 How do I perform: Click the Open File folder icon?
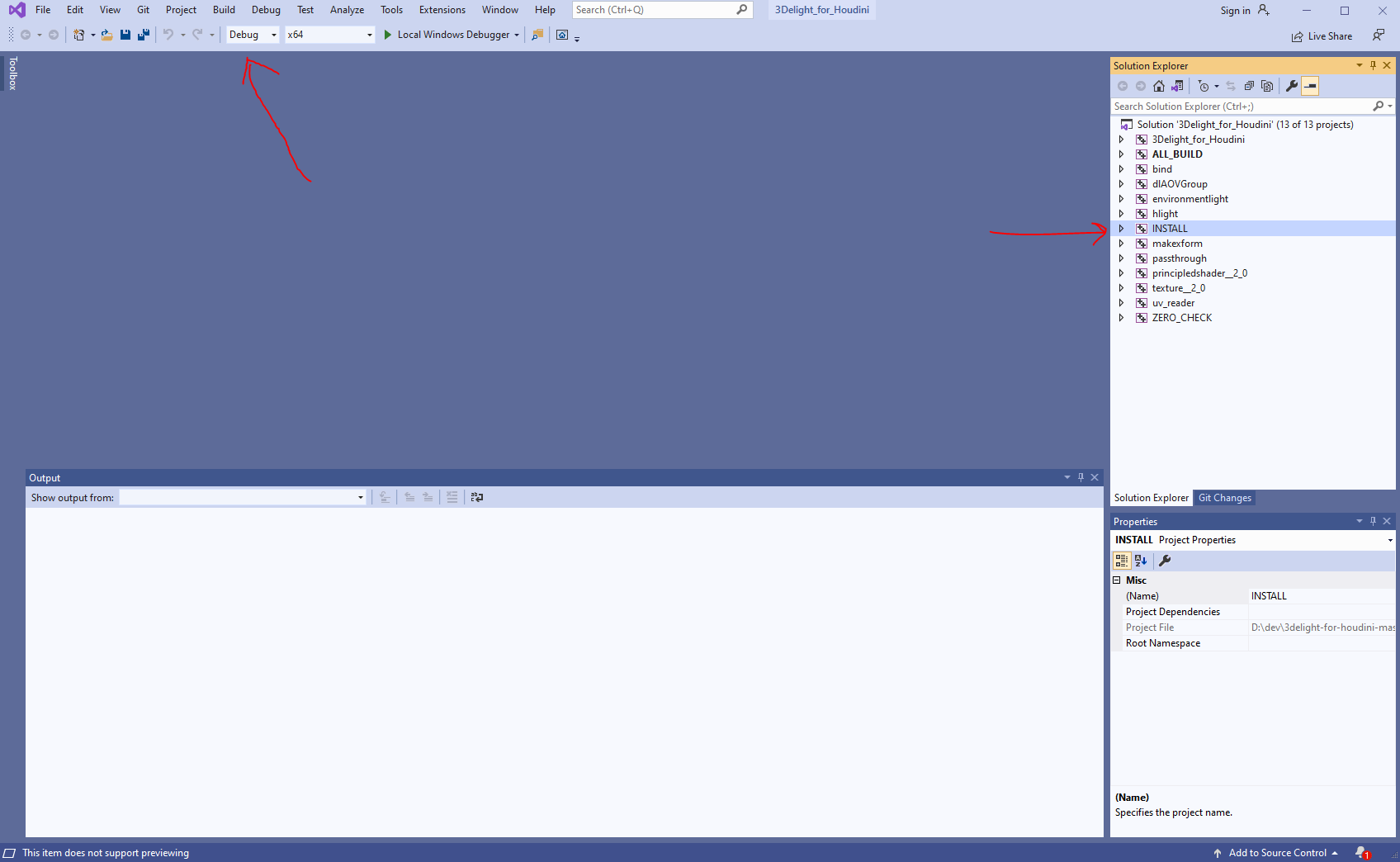click(x=107, y=35)
